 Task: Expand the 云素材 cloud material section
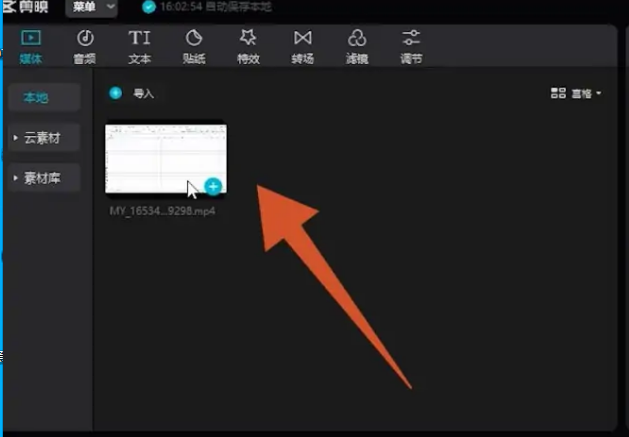pyautogui.click(x=44, y=138)
